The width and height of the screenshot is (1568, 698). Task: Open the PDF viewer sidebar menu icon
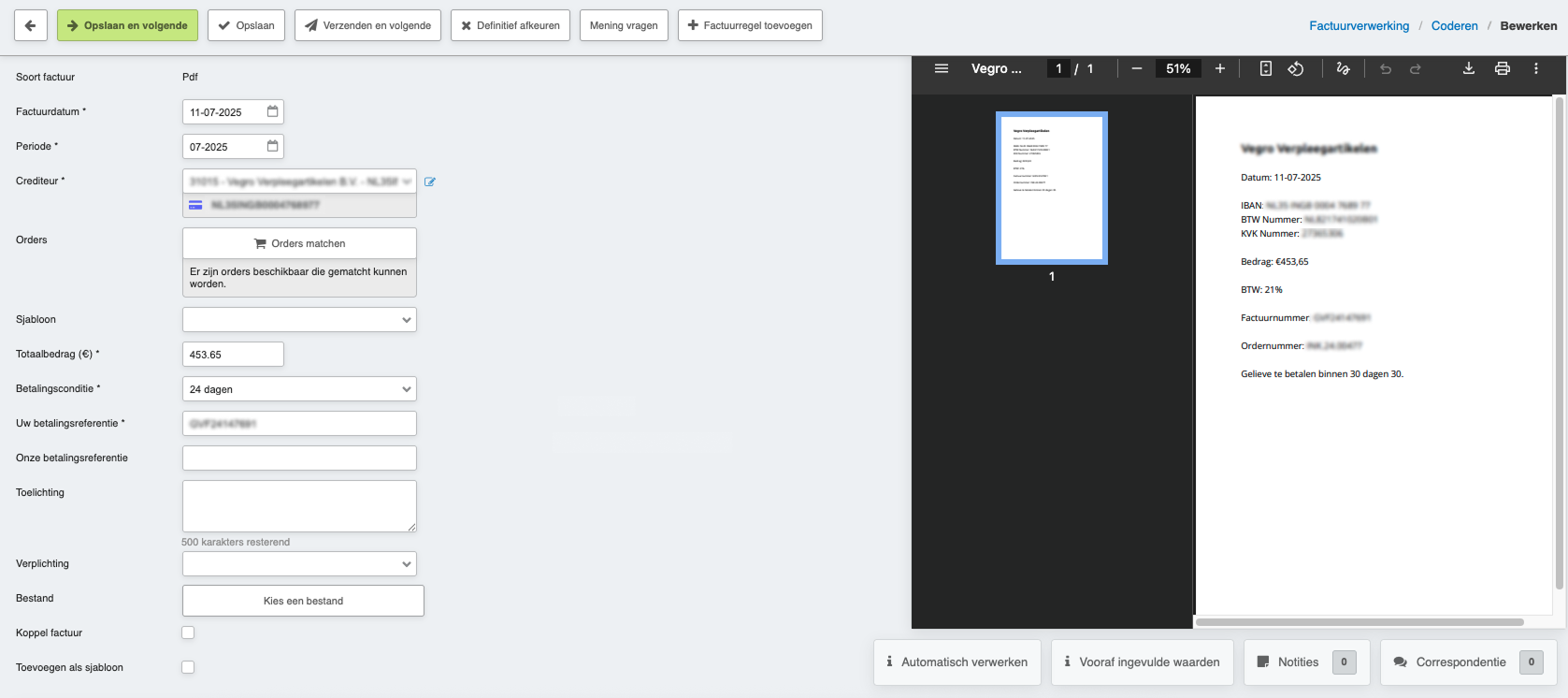point(942,68)
